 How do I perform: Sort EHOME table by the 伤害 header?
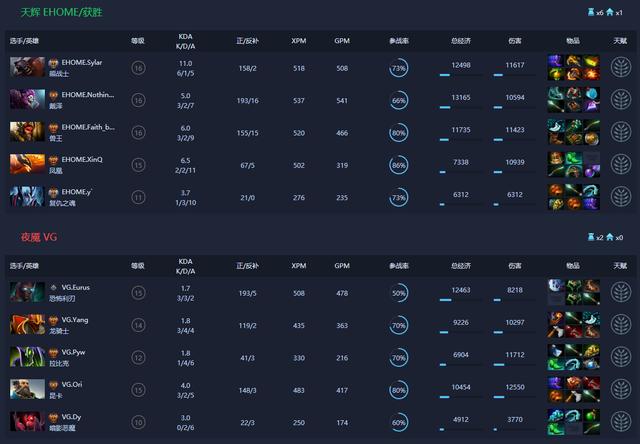pyautogui.click(x=515, y=41)
